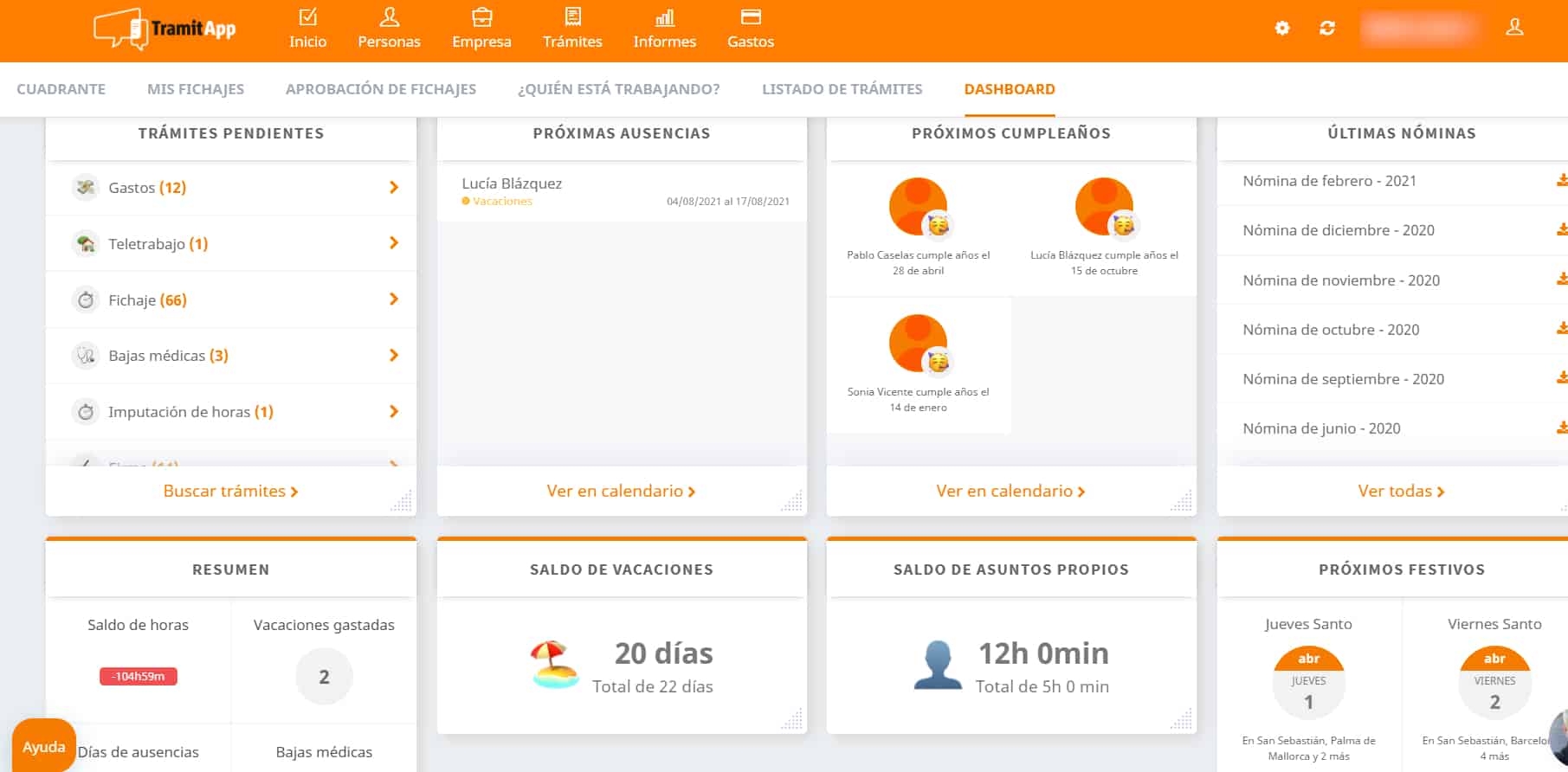Screen dimensions: 1568x772
Task: Click Ver en calendario under Próximas Ausencias
Action: 621,491
